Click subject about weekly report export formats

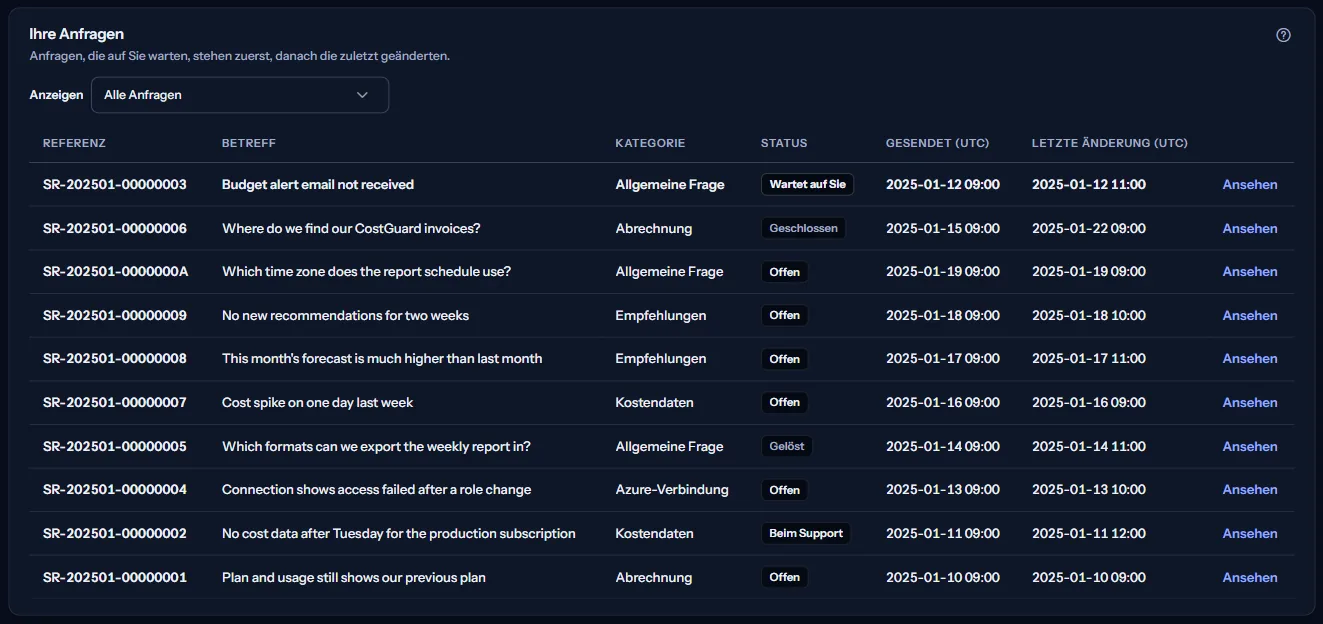[376, 446]
